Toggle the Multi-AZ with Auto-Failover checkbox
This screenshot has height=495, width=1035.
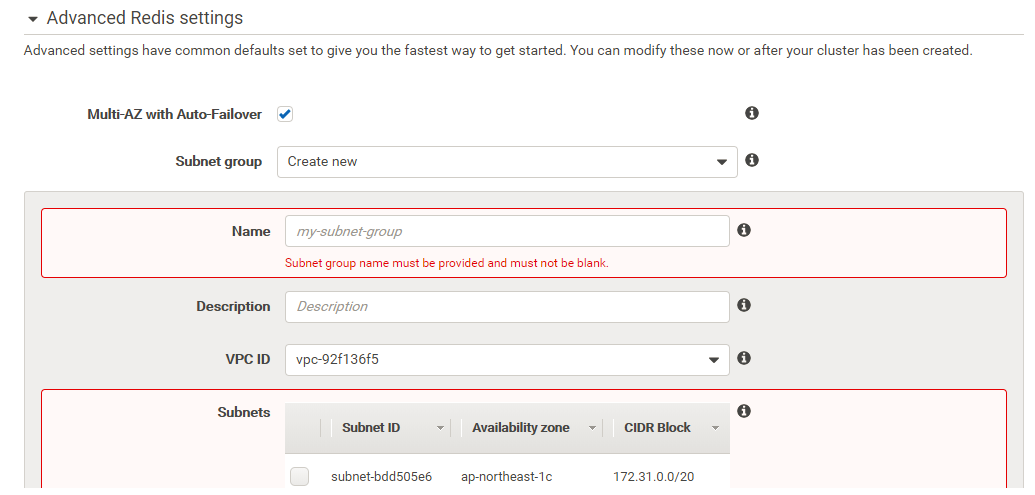[x=285, y=114]
